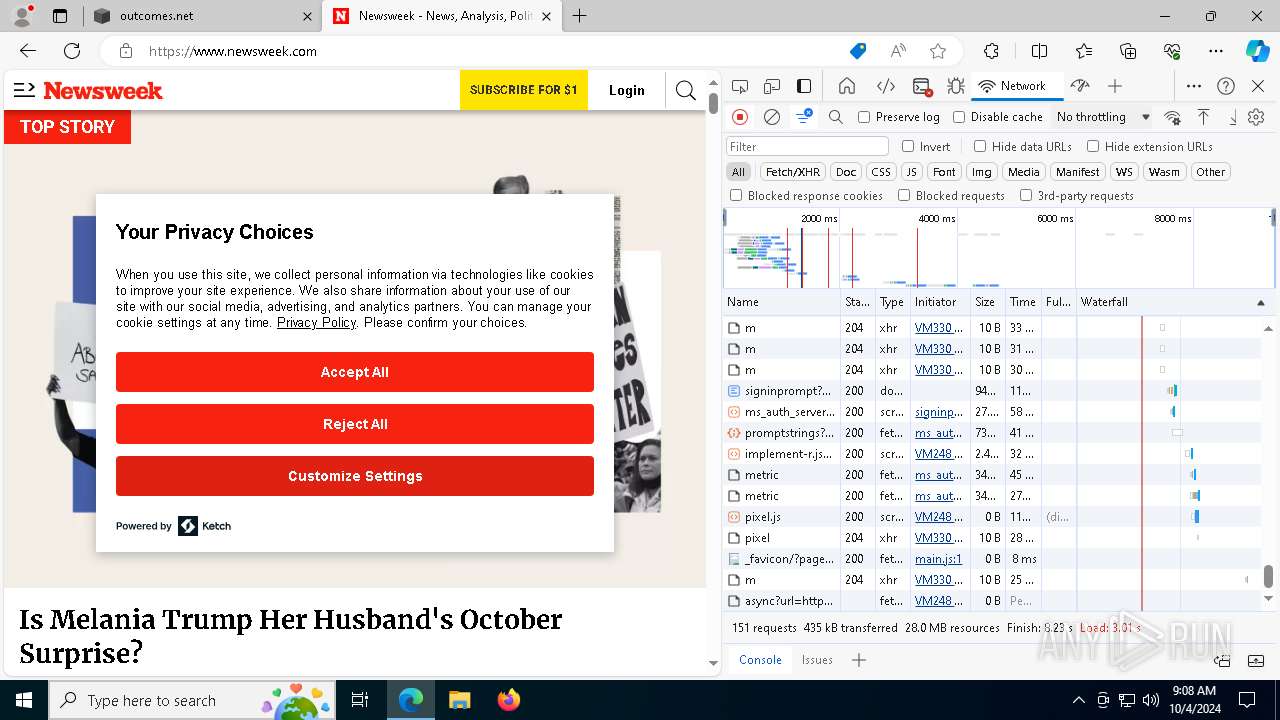Open browser Extensions puzzle icon
The height and width of the screenshot is (720, 1280).
[x=991, y=51]
